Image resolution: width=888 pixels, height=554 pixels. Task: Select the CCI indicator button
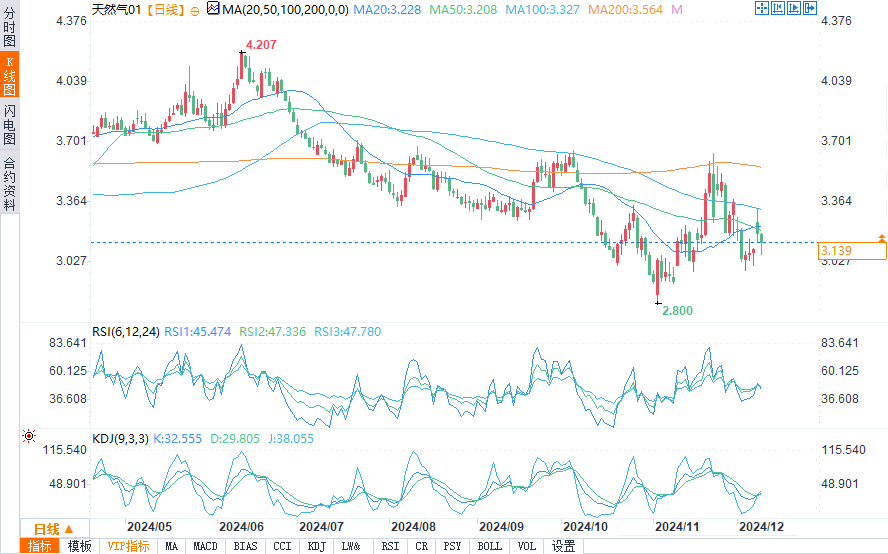click(x=282, y=546)
